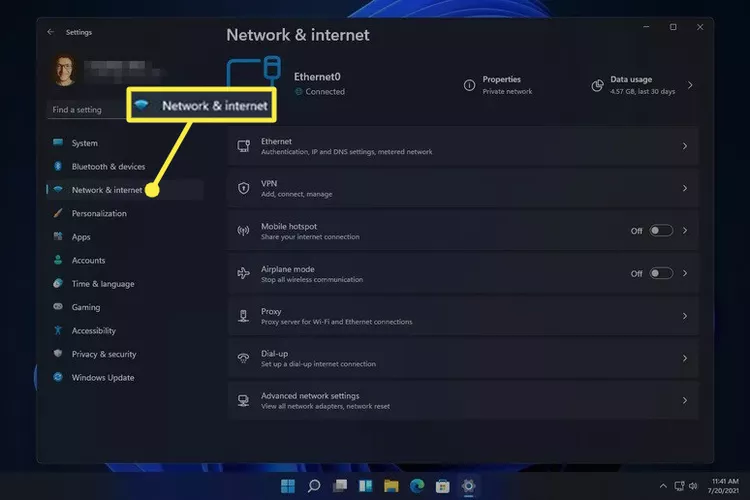The width and height of the screenshot is (750, 500).
Task: Click the Time & language globe icon
Action: [58, 283]
